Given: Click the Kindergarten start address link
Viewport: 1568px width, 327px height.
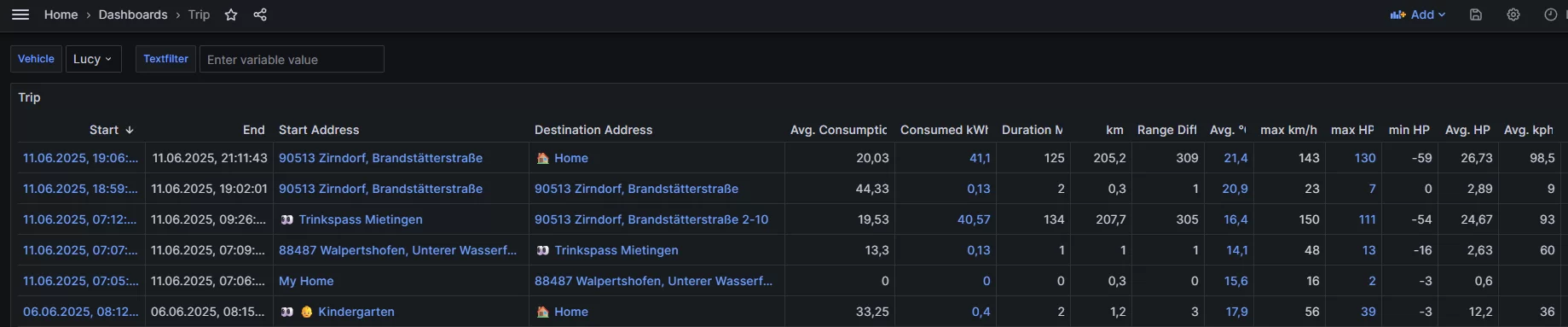Looking at the screenshot, I should (356, 312).
